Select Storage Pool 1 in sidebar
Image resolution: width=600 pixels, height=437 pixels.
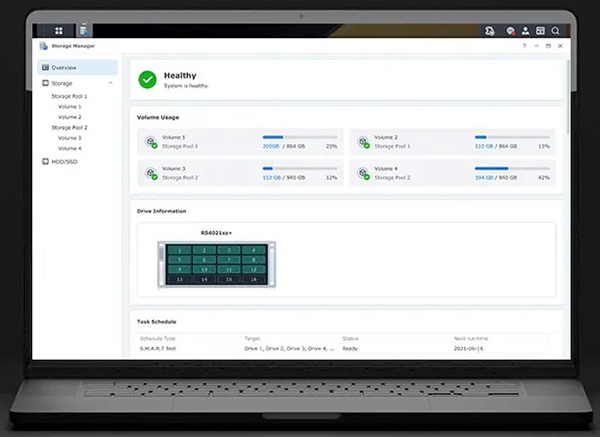point(69,96)
